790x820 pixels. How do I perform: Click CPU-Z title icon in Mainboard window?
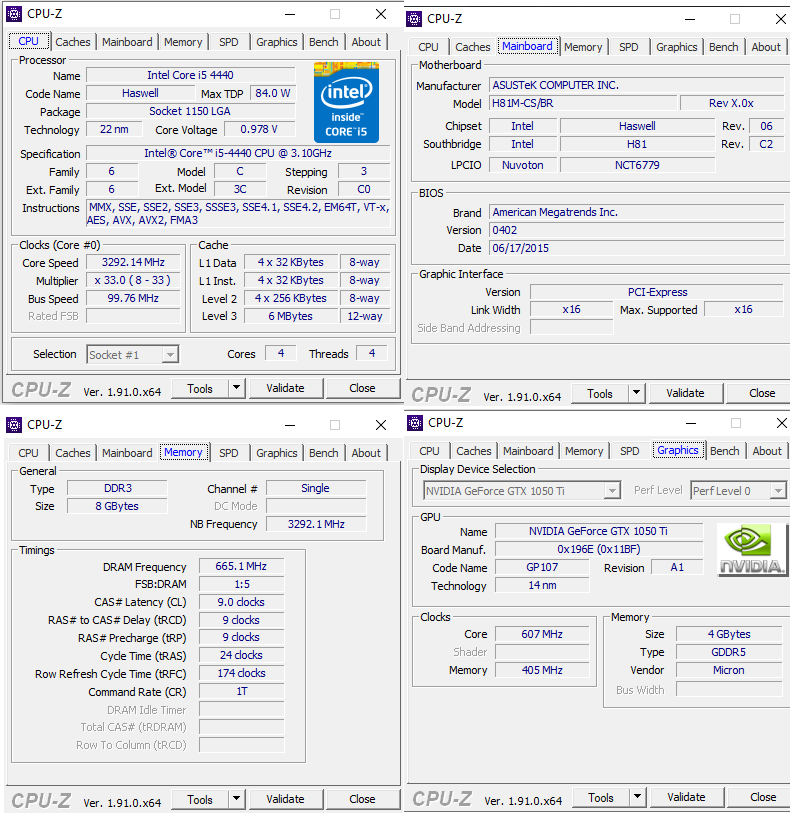coord(414,19)
